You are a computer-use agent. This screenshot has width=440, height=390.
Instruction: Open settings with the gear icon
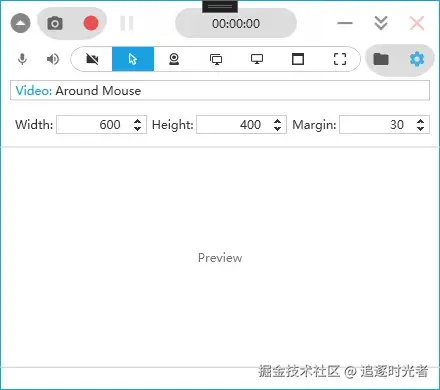pyautogui.click(x=417, y=59)
